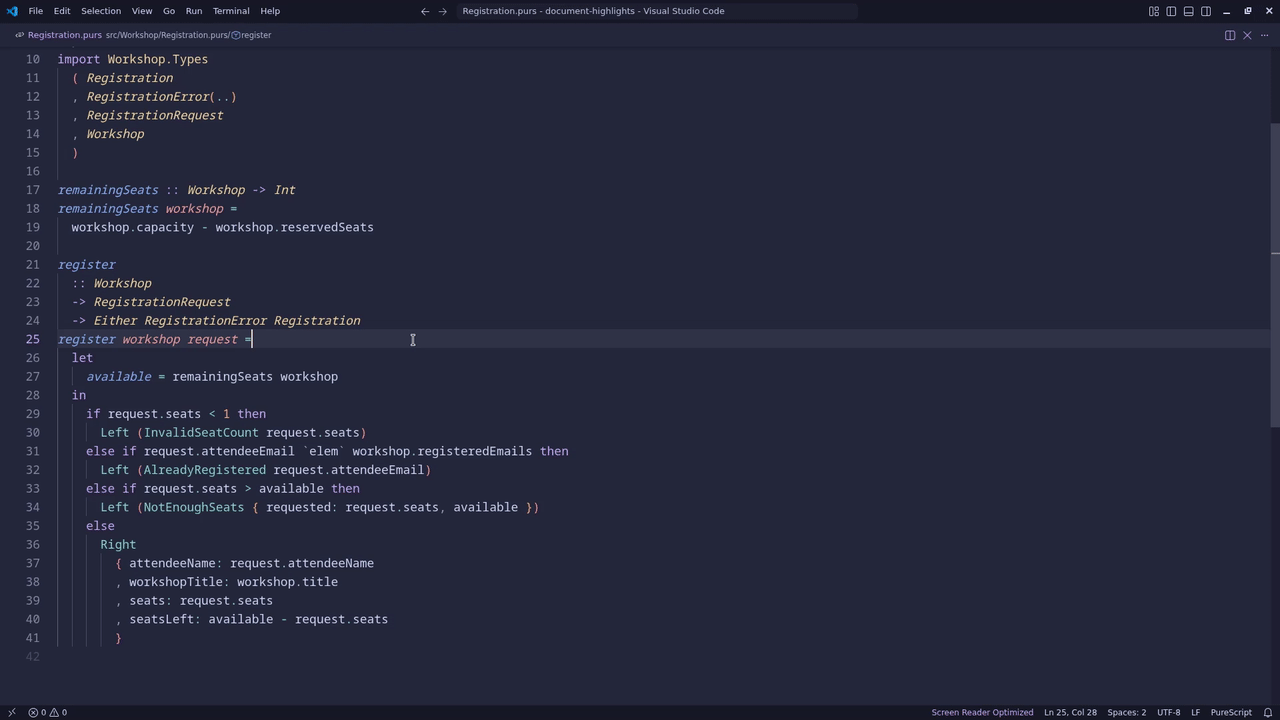Open the View menu
This screenshot has height=720, width=1280.
pos(142,11)
